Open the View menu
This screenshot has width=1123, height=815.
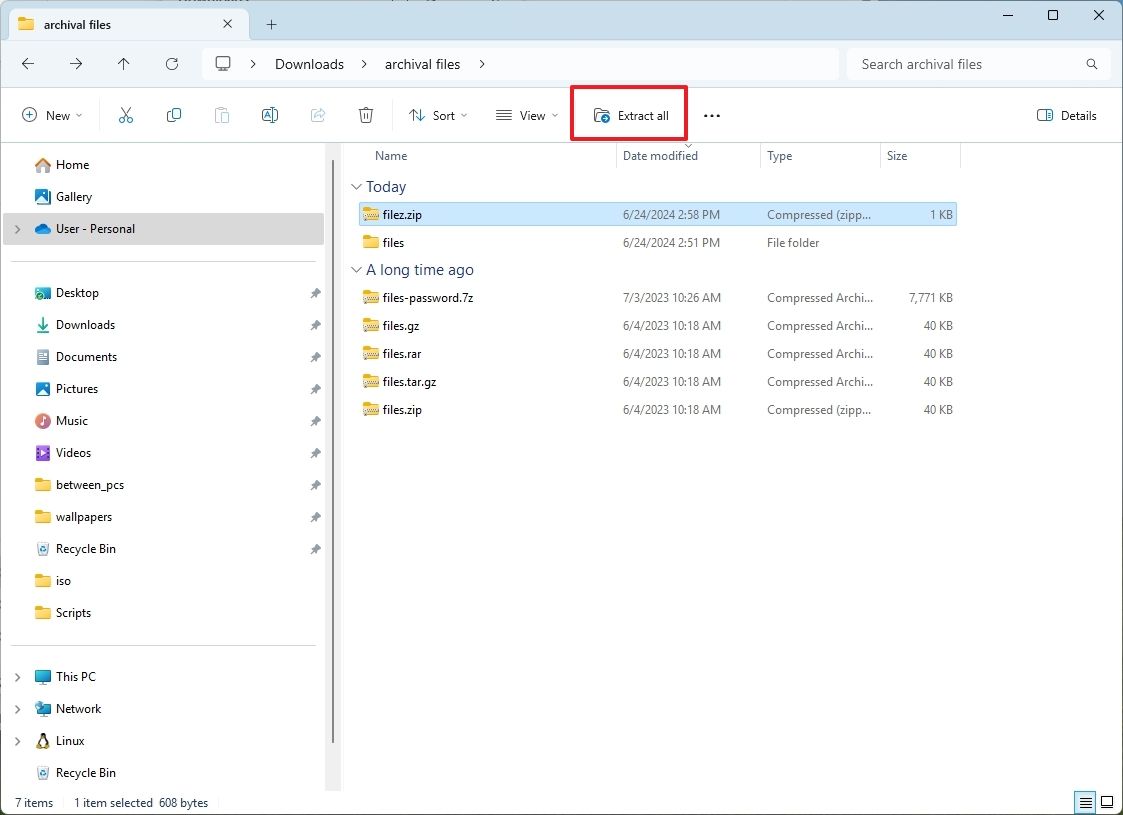tap(524, 115)
